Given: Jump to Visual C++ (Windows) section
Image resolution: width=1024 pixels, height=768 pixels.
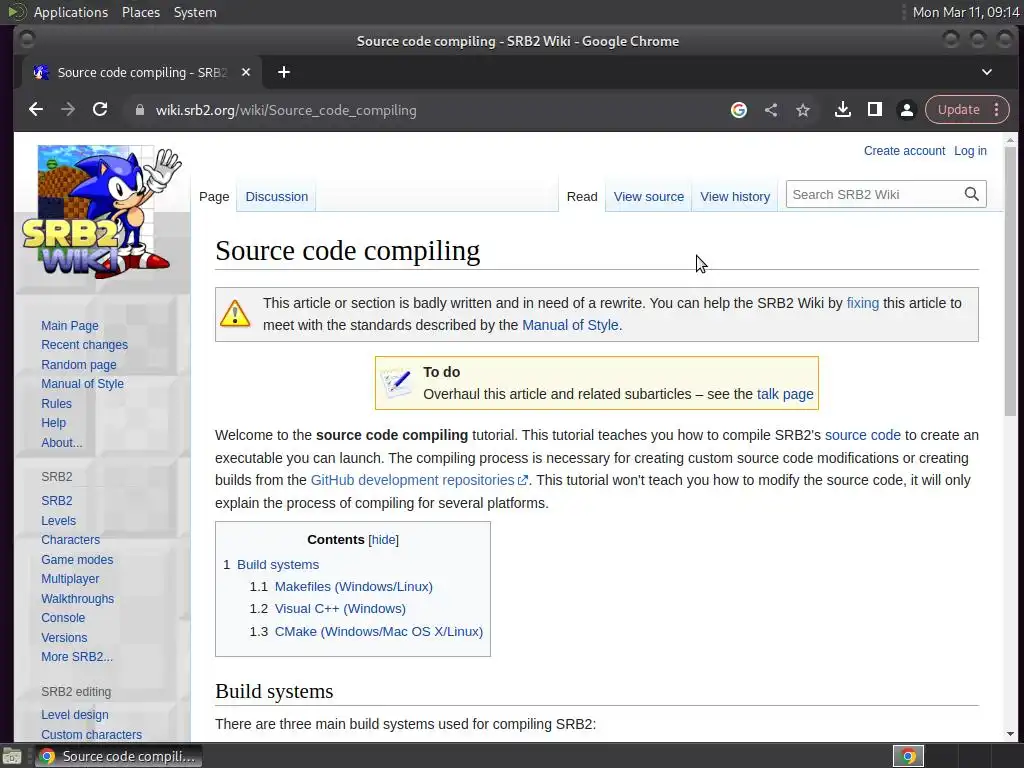Looking at the screenshot, I should tap(340, 609).
